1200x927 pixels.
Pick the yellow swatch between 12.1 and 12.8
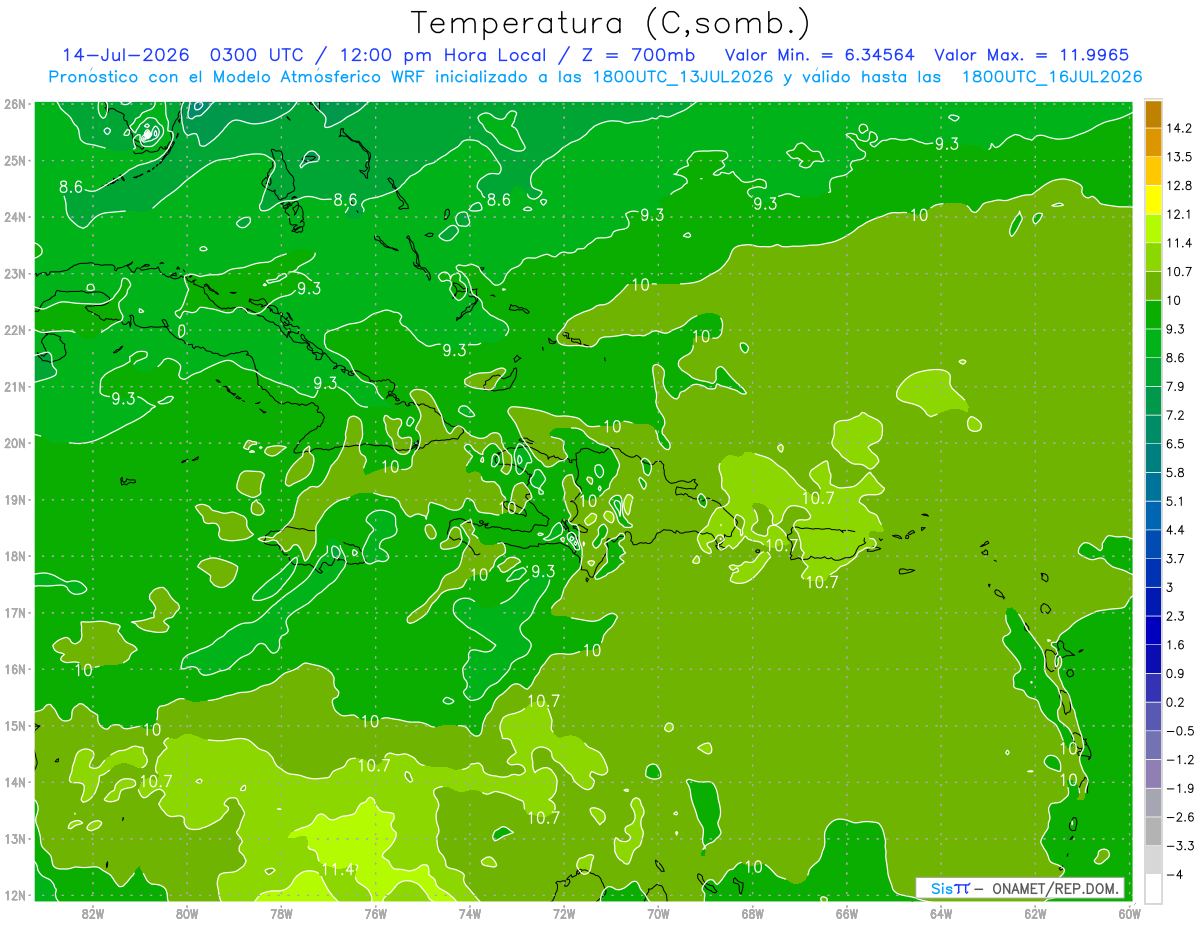click(x=1153, y=200)
